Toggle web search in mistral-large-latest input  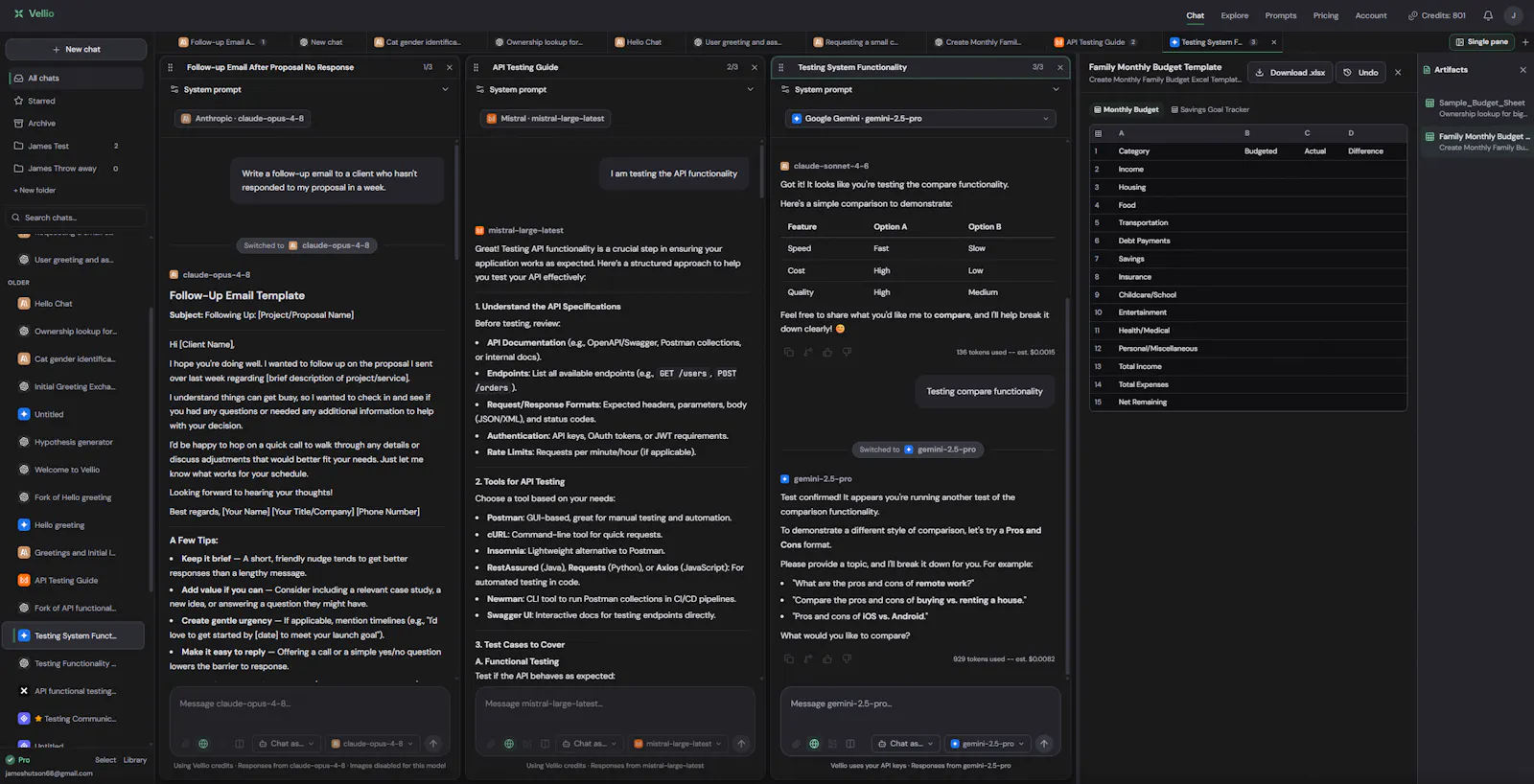509,744
